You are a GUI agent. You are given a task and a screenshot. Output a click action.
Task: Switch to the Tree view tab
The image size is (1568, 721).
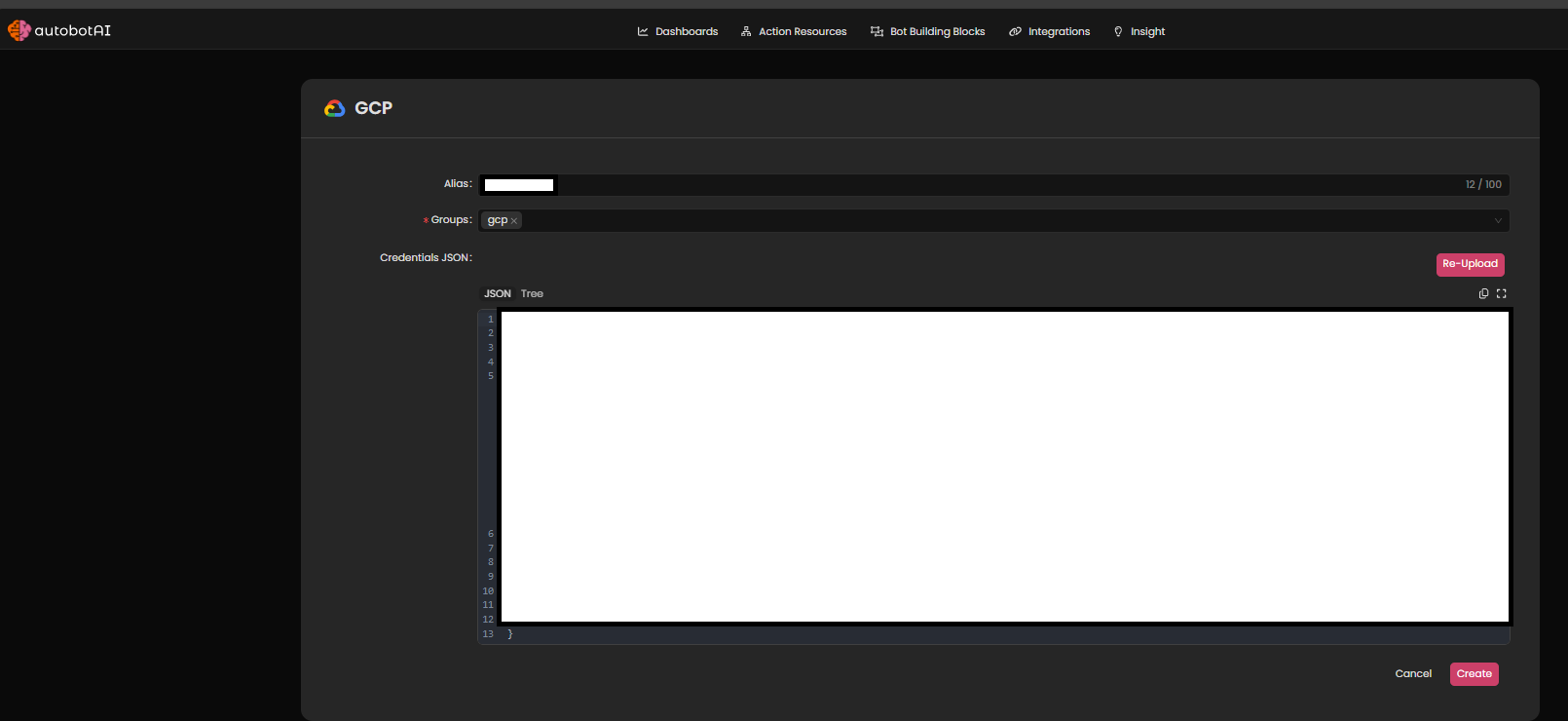click(x=532, y=293)
